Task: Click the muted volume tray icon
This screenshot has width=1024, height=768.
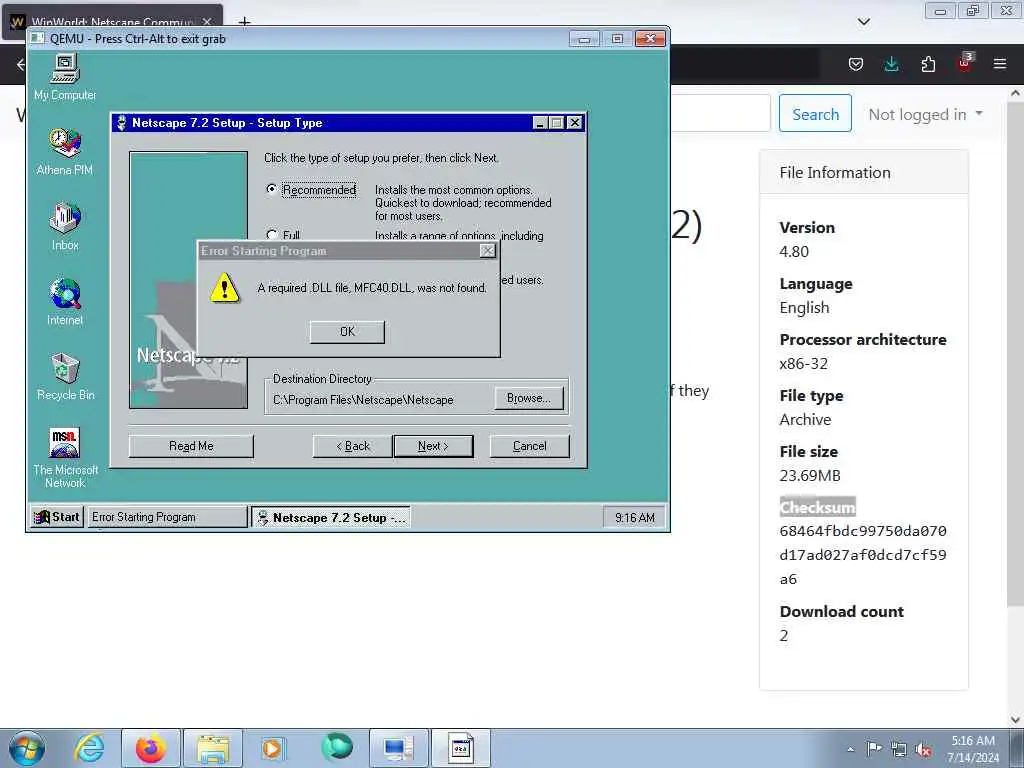Action: 923,750
